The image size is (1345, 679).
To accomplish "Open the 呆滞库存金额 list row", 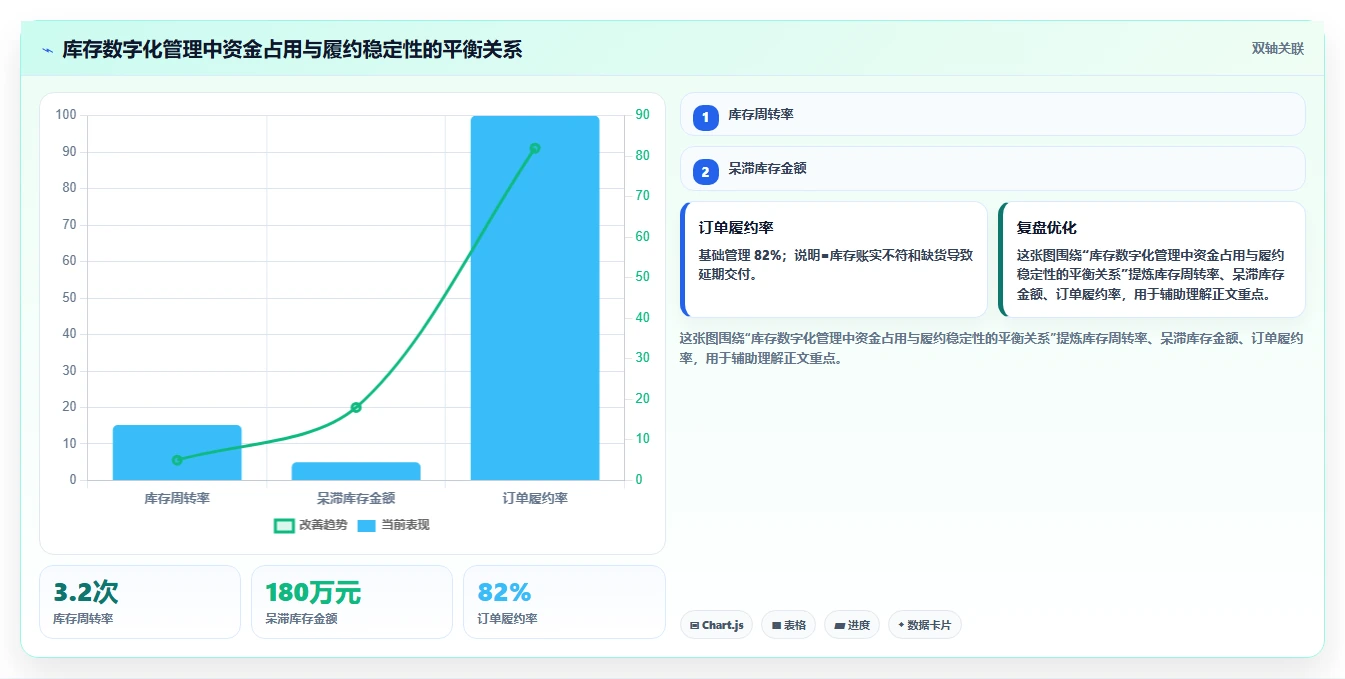I will tap(992, 169).
